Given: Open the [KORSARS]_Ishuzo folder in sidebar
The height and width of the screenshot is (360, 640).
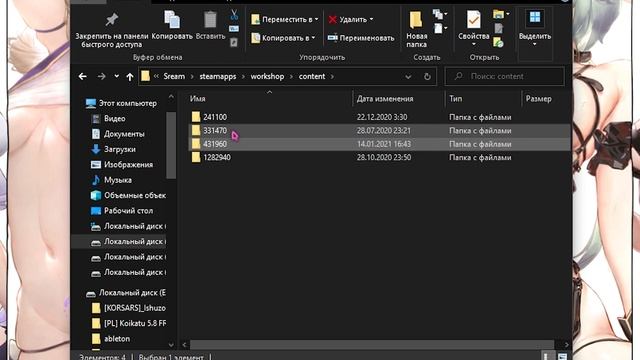Looking at the screenshot, I should (129, 308).
